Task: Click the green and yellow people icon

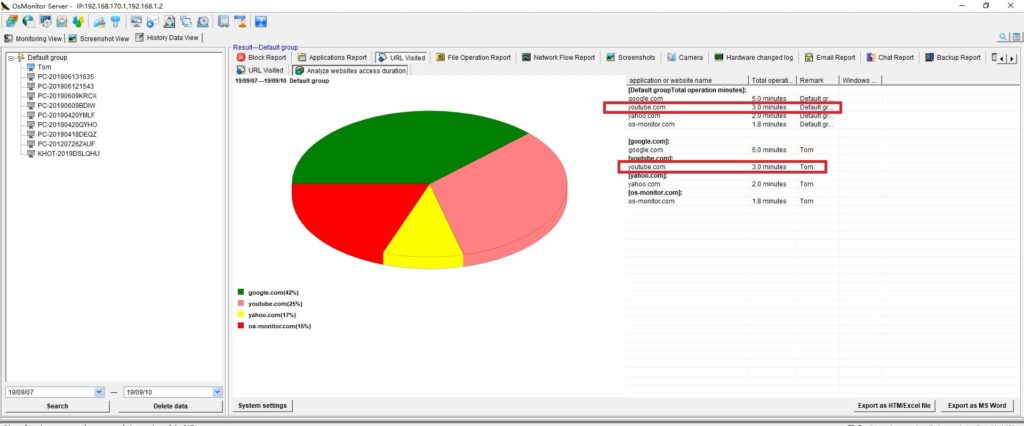Action: coord(78,22)
